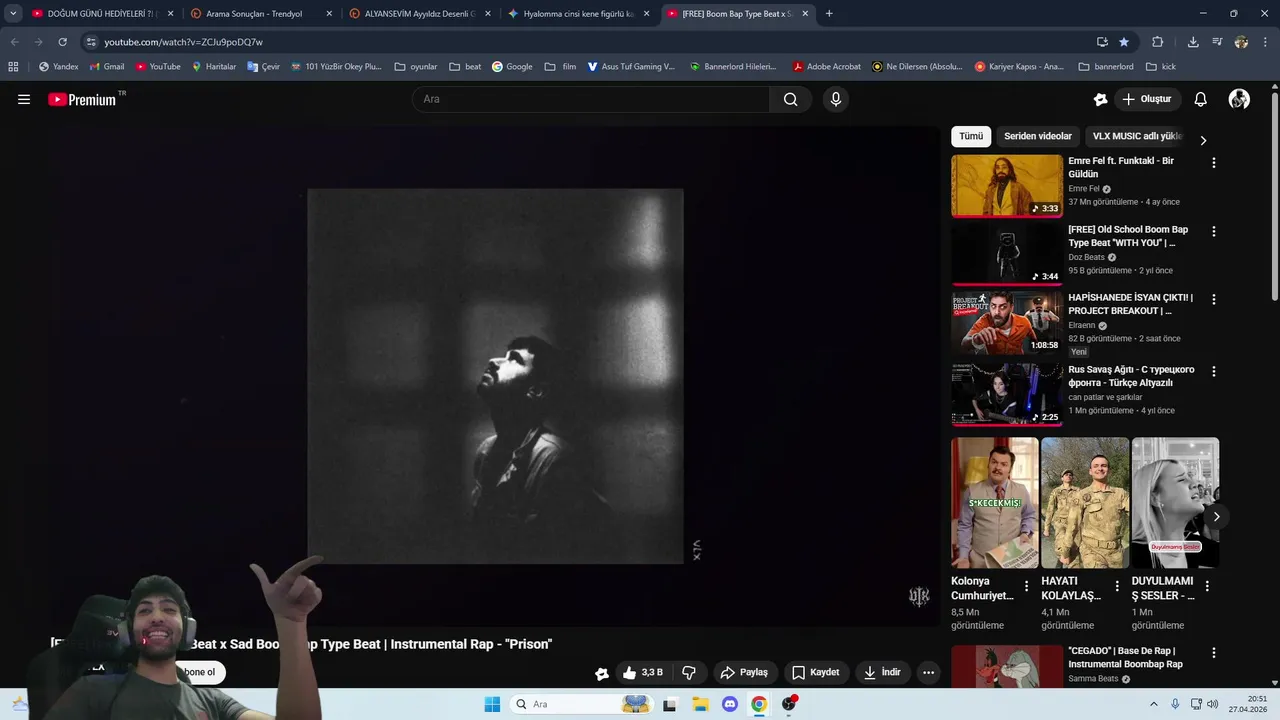The image size is (1280, 720).
Task: Open Chrome media control icon in toolbar
Action: coord(1217,42)
